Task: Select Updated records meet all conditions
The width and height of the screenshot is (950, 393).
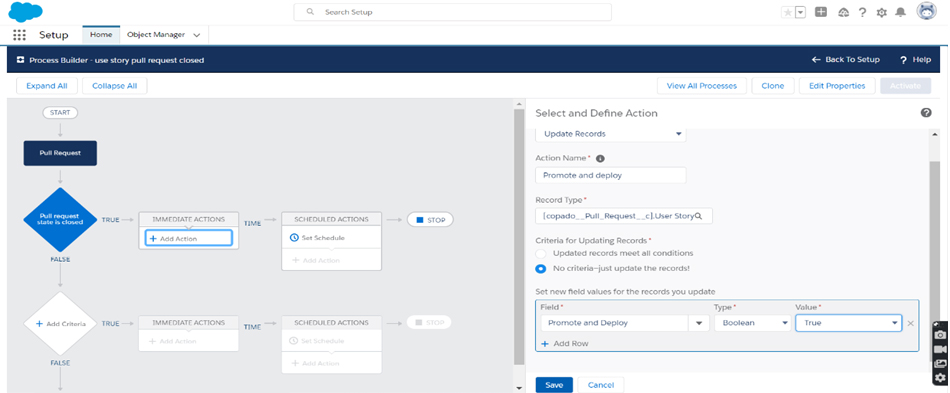Action: [541, 253]
